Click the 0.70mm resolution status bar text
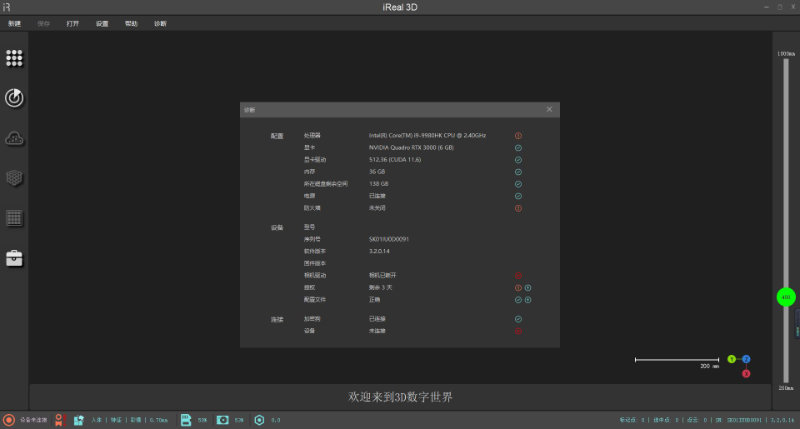Viewport: 800px width, 429px height. (x=159, y=420)
